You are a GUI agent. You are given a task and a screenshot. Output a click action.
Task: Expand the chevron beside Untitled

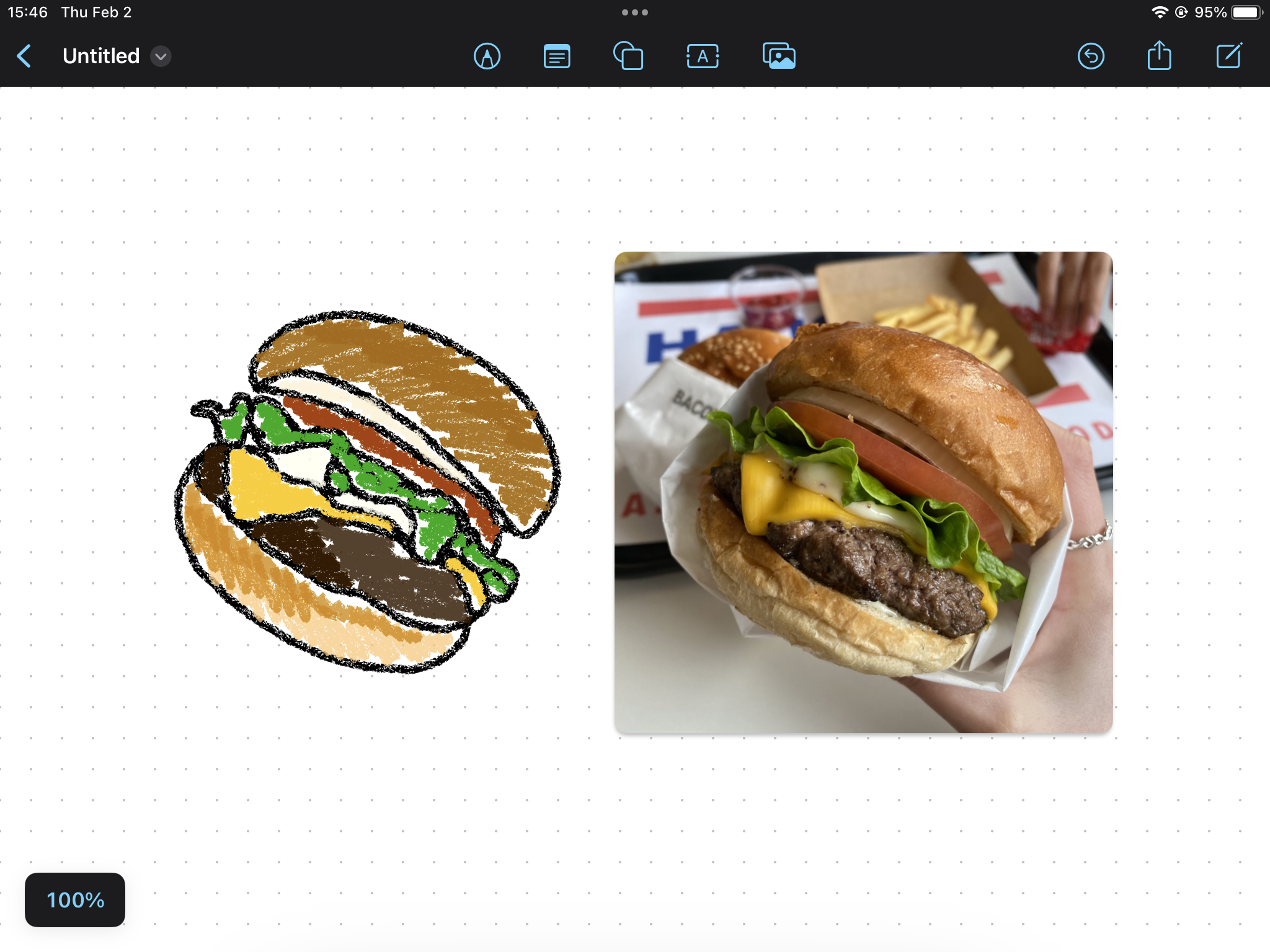click(161, 56)
